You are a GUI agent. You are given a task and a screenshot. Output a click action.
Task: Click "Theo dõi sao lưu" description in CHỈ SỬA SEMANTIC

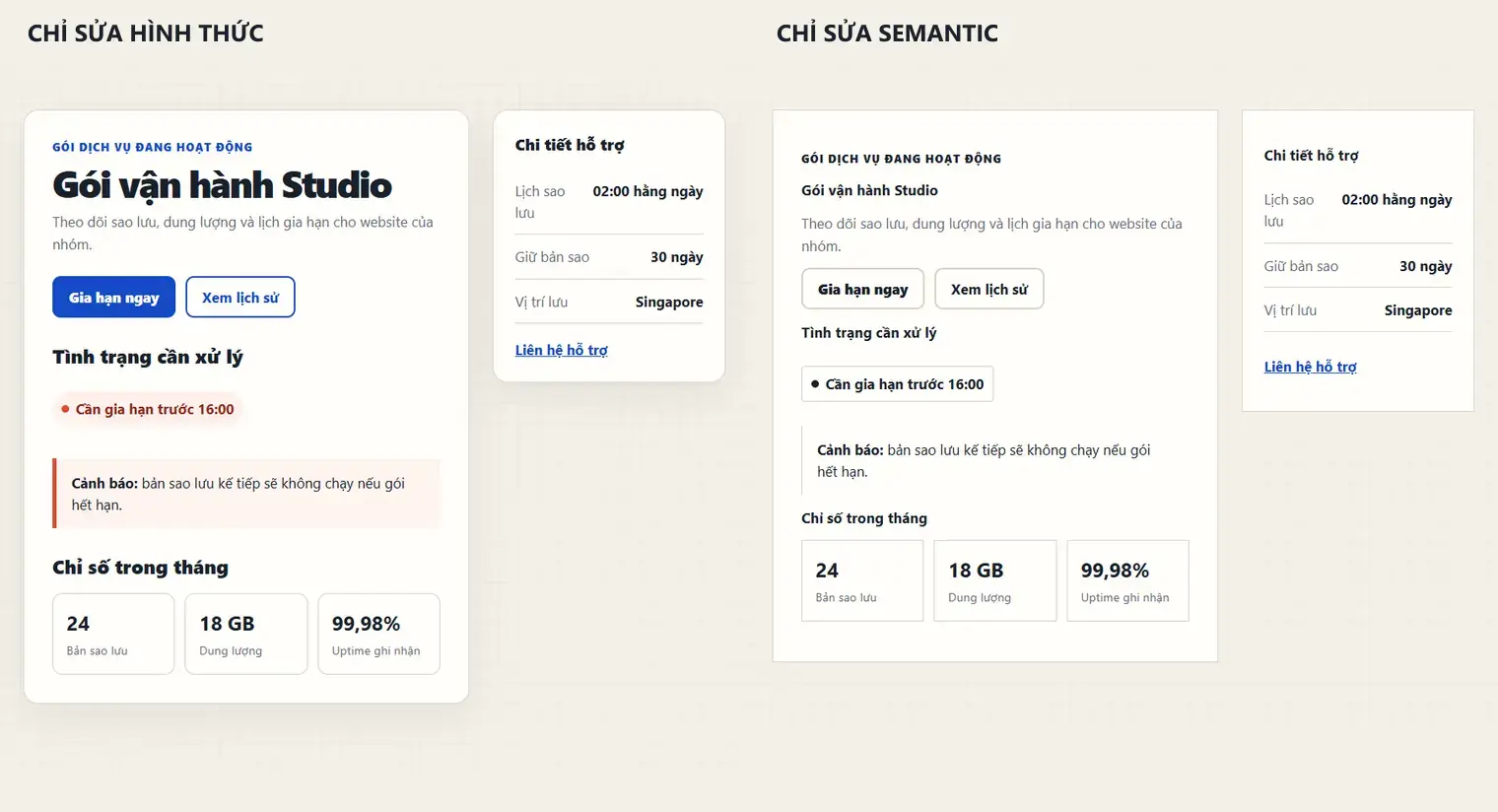point(991,235)
